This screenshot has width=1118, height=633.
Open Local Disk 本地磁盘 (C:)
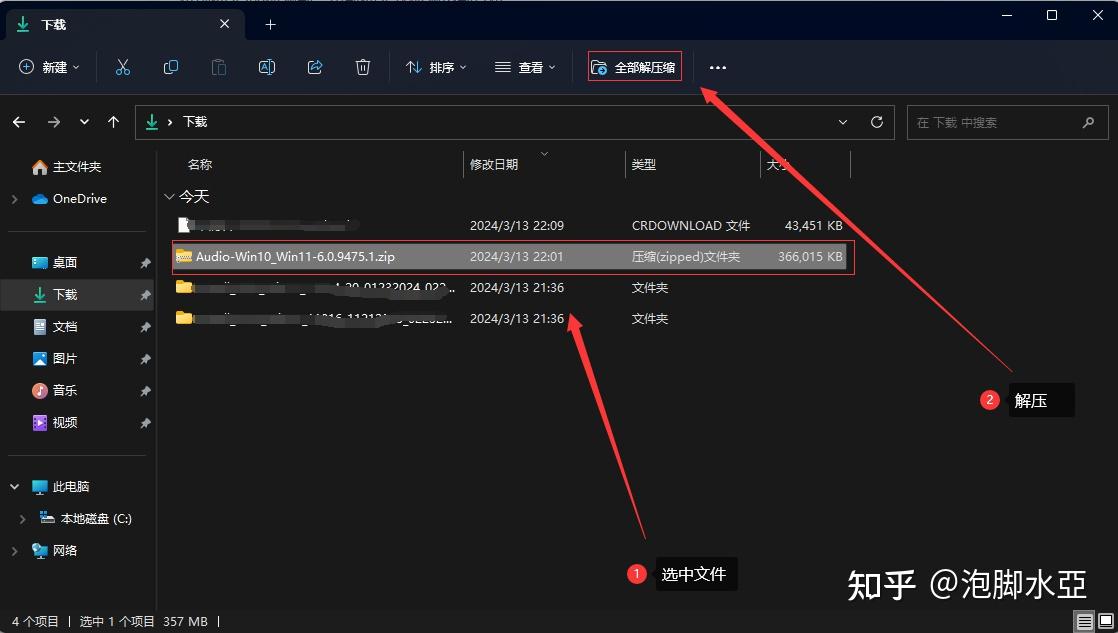coord(86,519)
